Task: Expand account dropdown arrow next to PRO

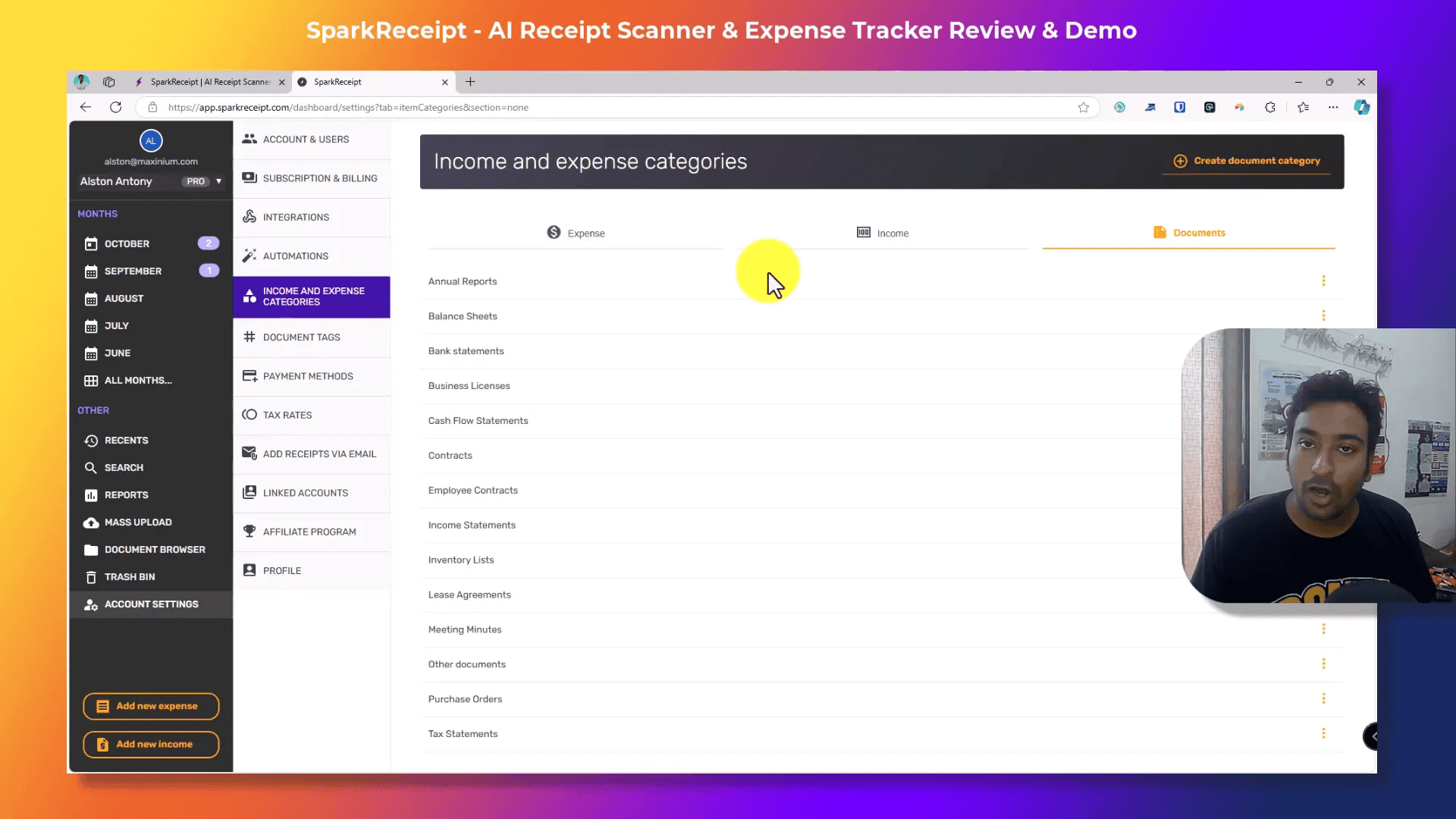Action: point(218,181)
